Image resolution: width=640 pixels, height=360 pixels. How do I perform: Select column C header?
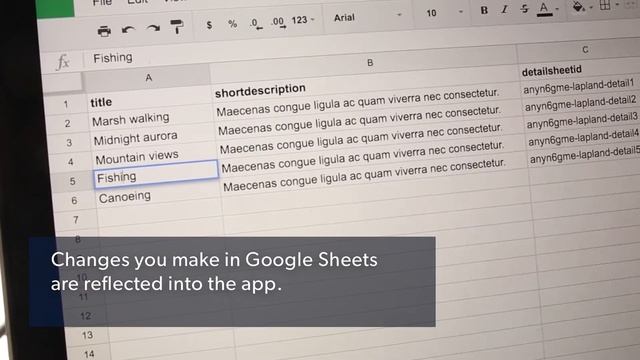click(585, 49)
